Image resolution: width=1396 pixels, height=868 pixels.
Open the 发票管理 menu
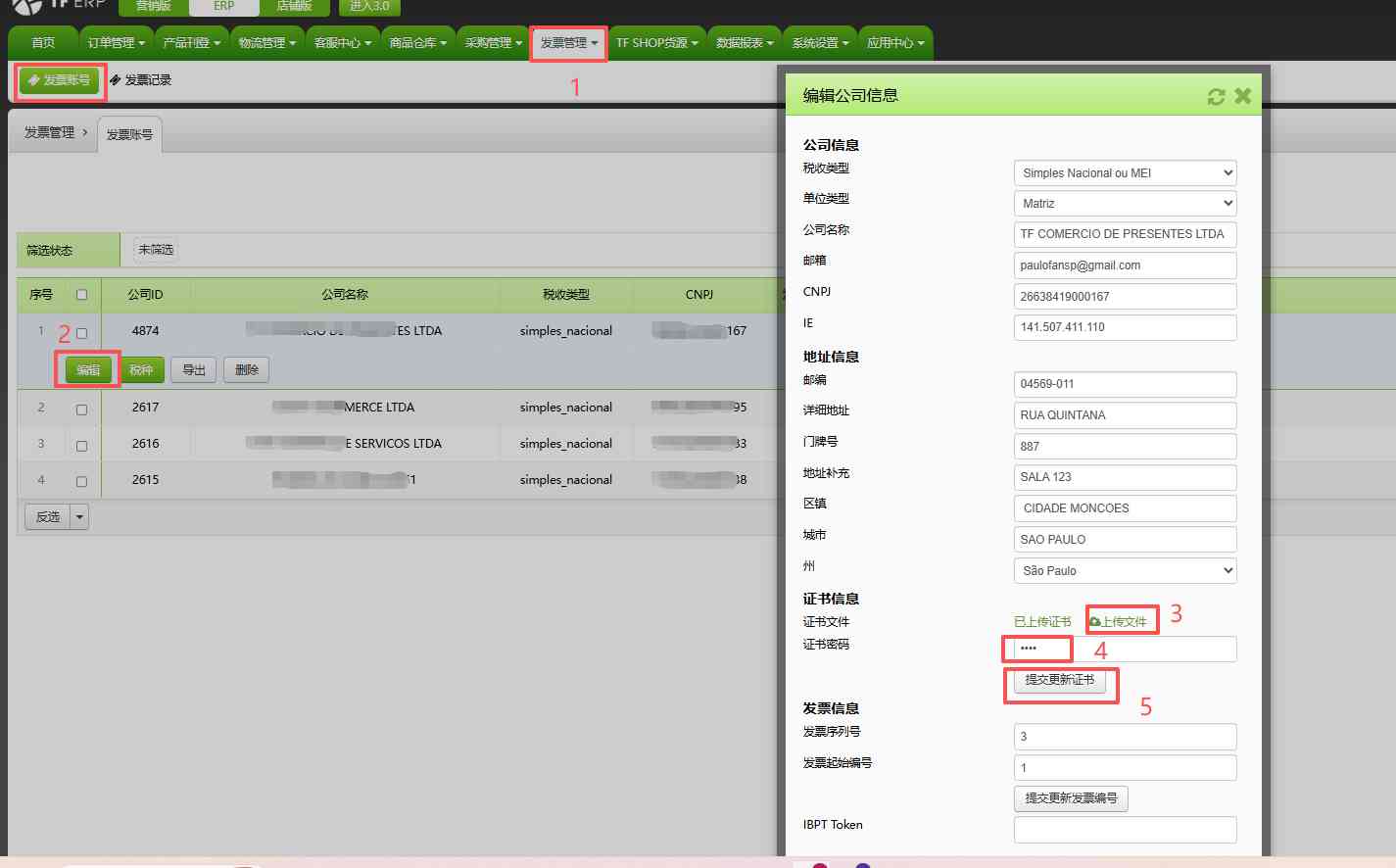click(569, 42)
